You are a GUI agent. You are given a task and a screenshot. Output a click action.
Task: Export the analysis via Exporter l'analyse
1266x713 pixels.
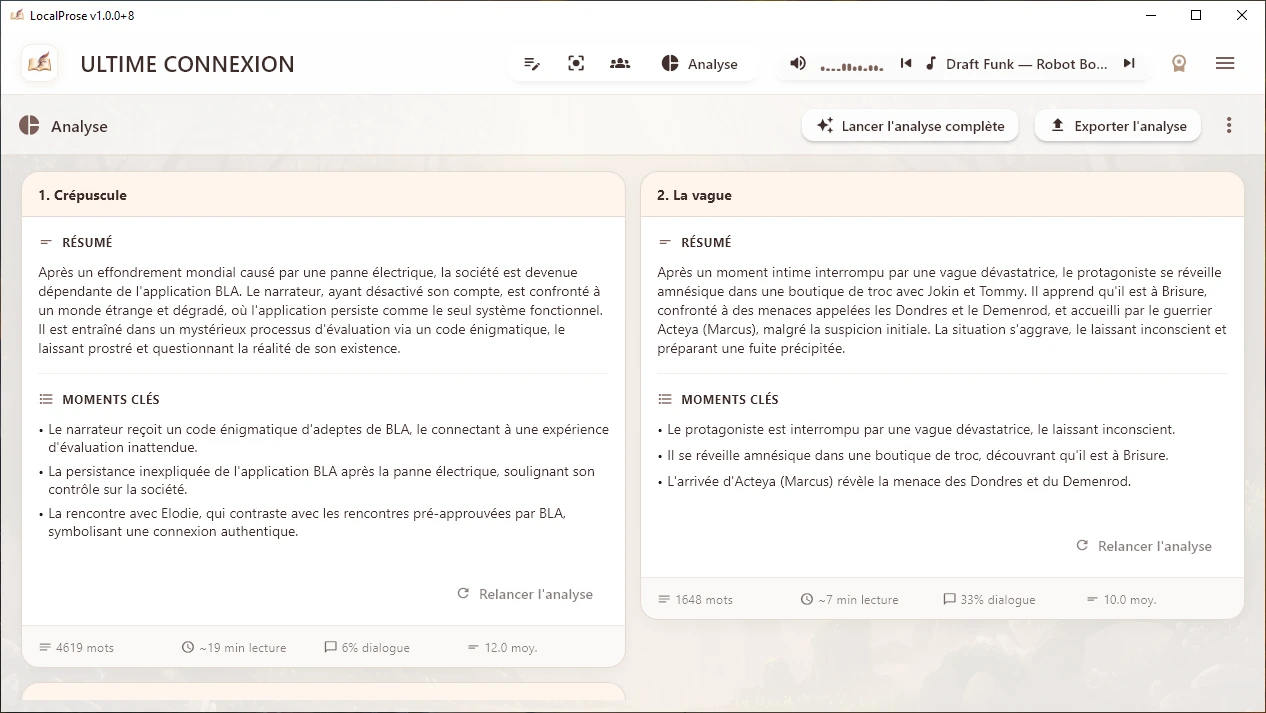(1117, 125)
